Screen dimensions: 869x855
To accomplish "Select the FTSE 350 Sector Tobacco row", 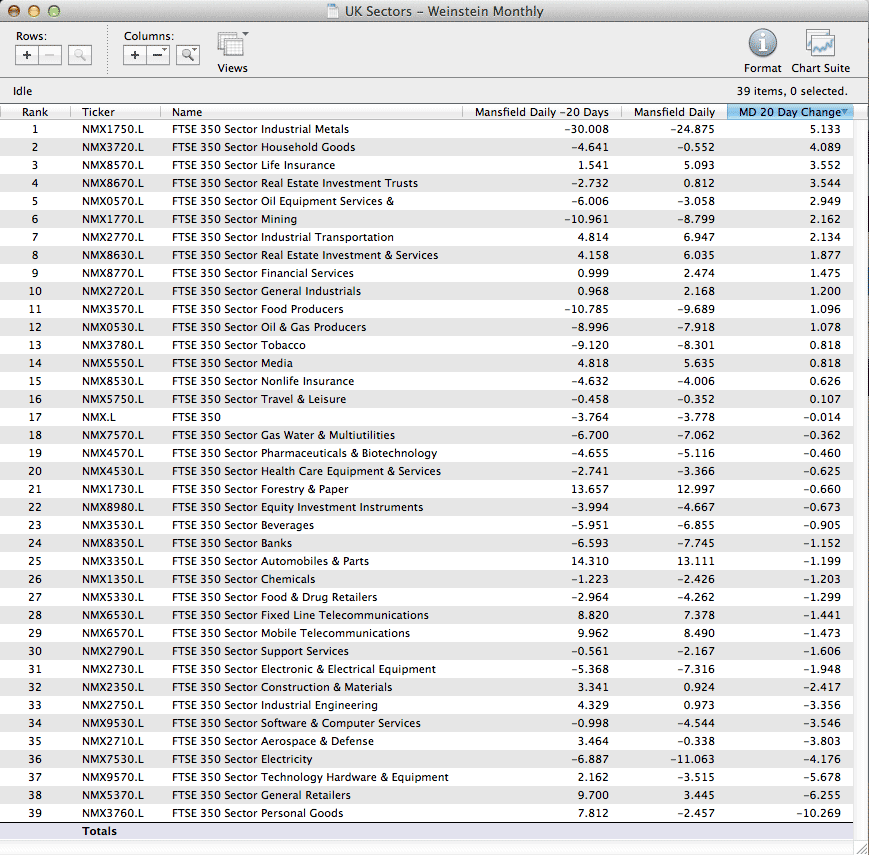I will tap(238, 345).
